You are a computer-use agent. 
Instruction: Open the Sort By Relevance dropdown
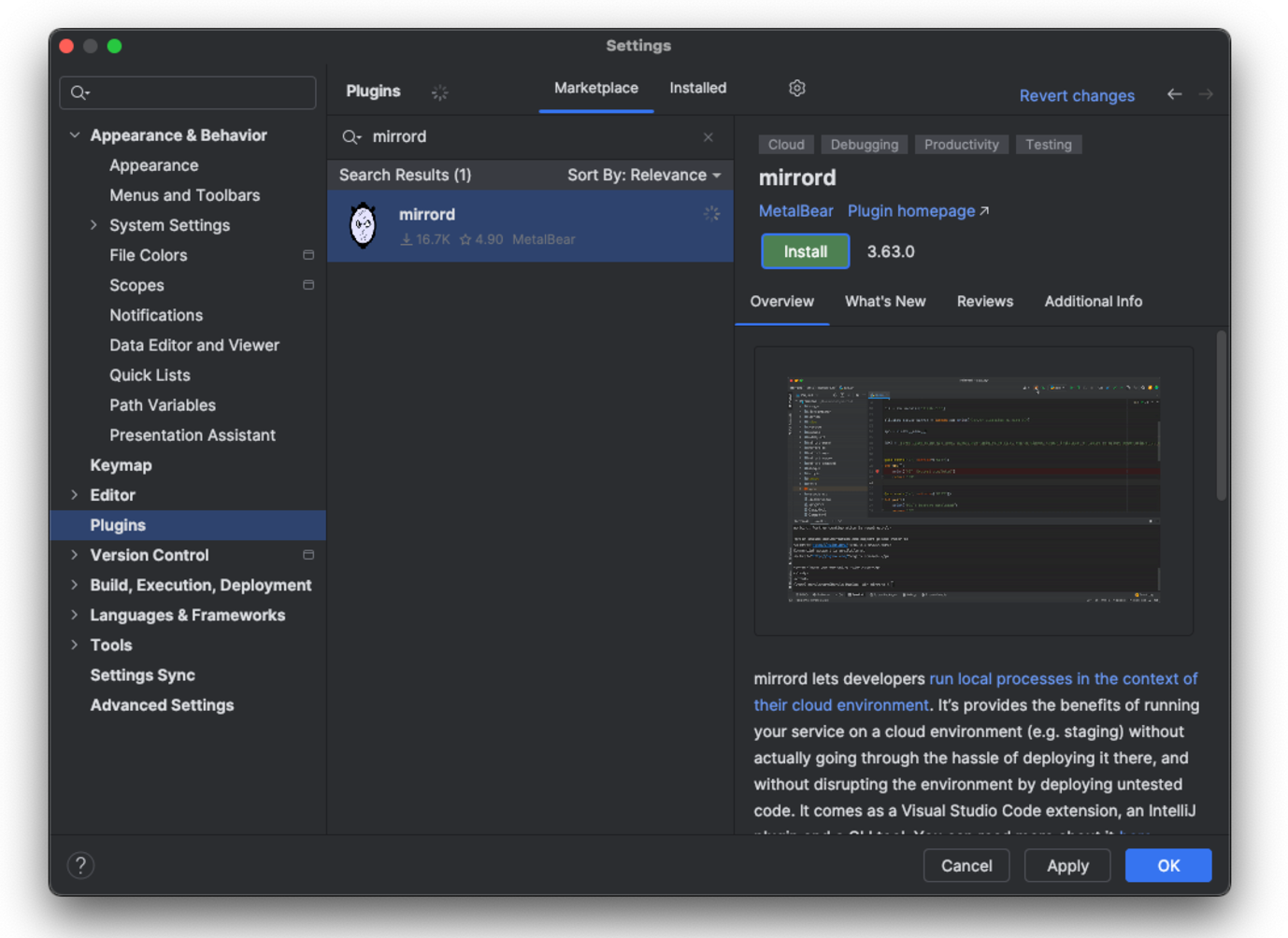click(643, 176)
